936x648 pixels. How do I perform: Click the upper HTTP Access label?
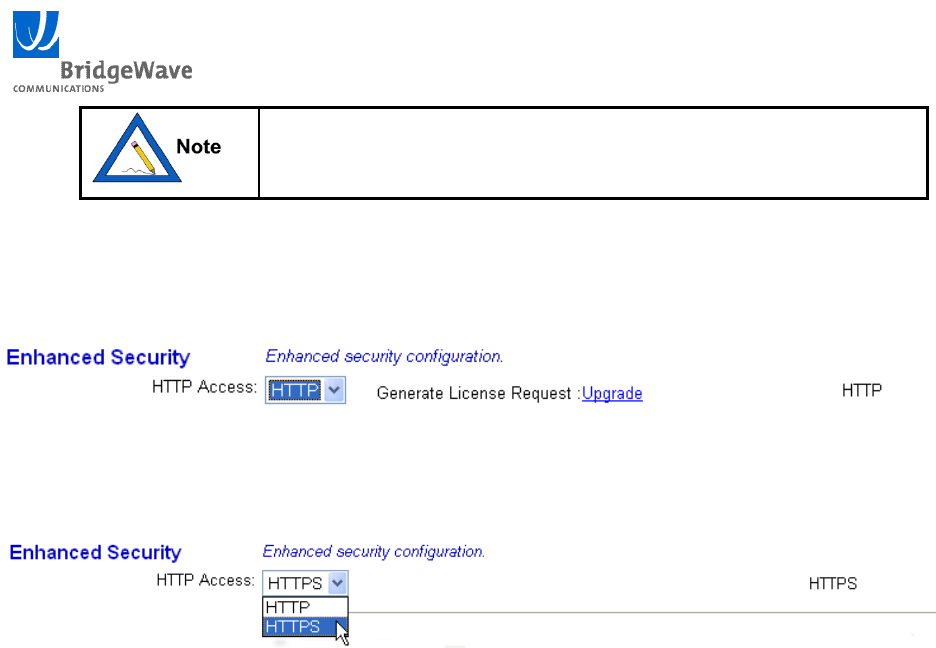point(205,385)
